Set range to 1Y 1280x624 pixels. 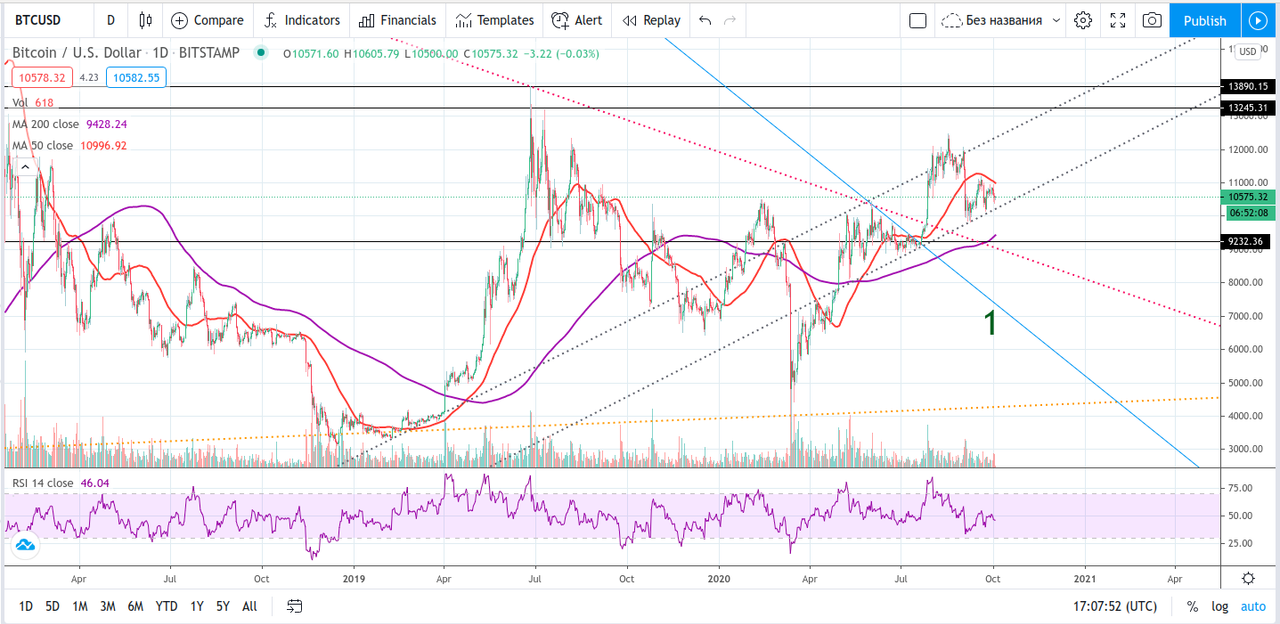click(x=197, y=606)
